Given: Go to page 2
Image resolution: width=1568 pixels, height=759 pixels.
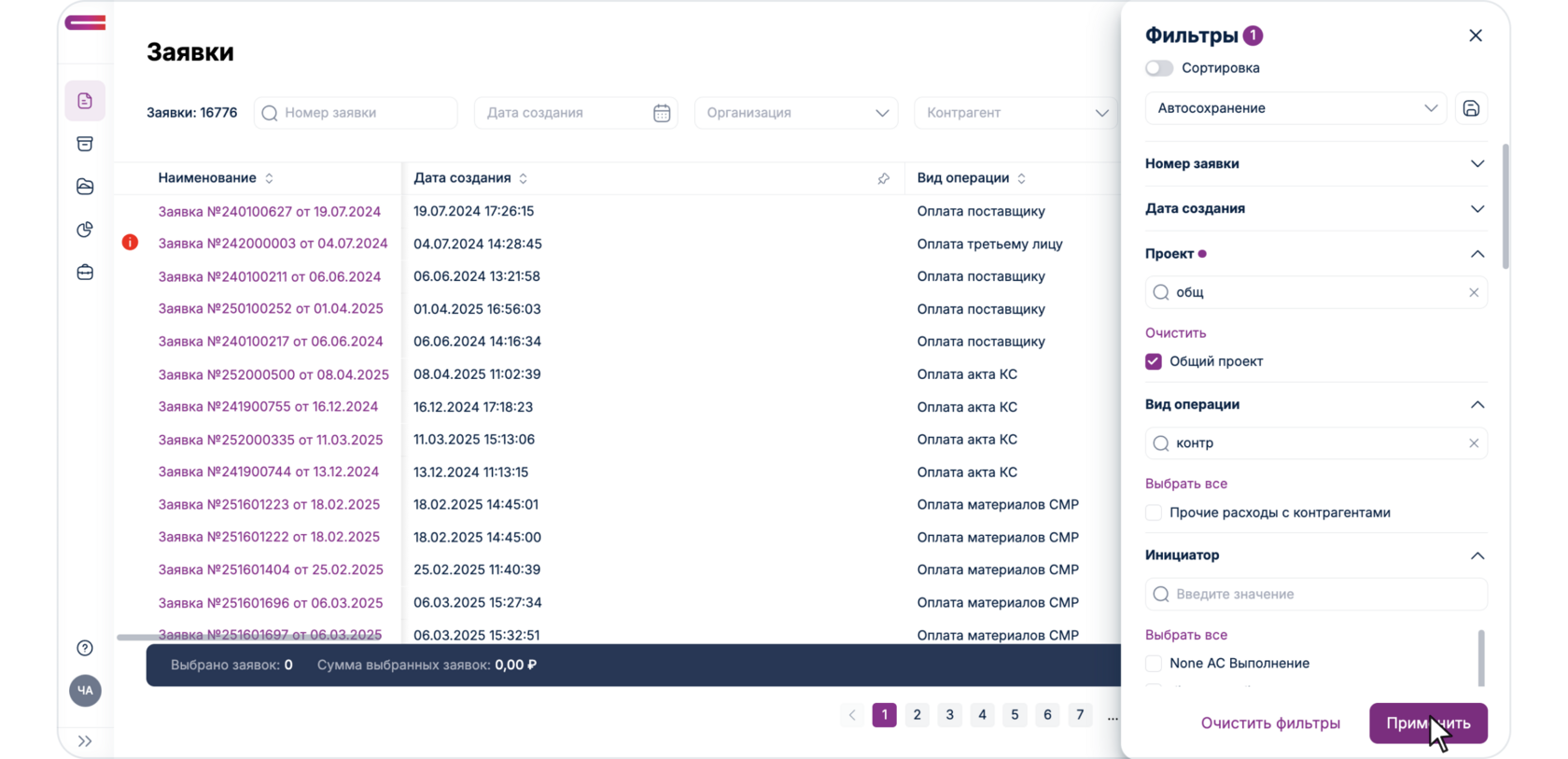Looking at the screenshot, I should click(917, 715).
